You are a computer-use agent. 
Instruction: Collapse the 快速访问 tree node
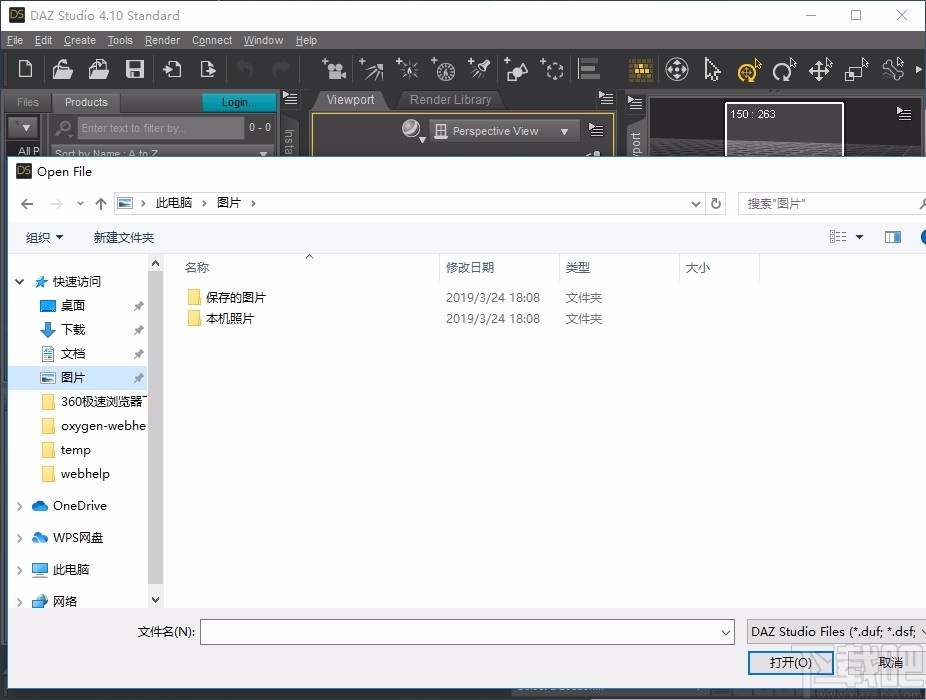(19, 282)
